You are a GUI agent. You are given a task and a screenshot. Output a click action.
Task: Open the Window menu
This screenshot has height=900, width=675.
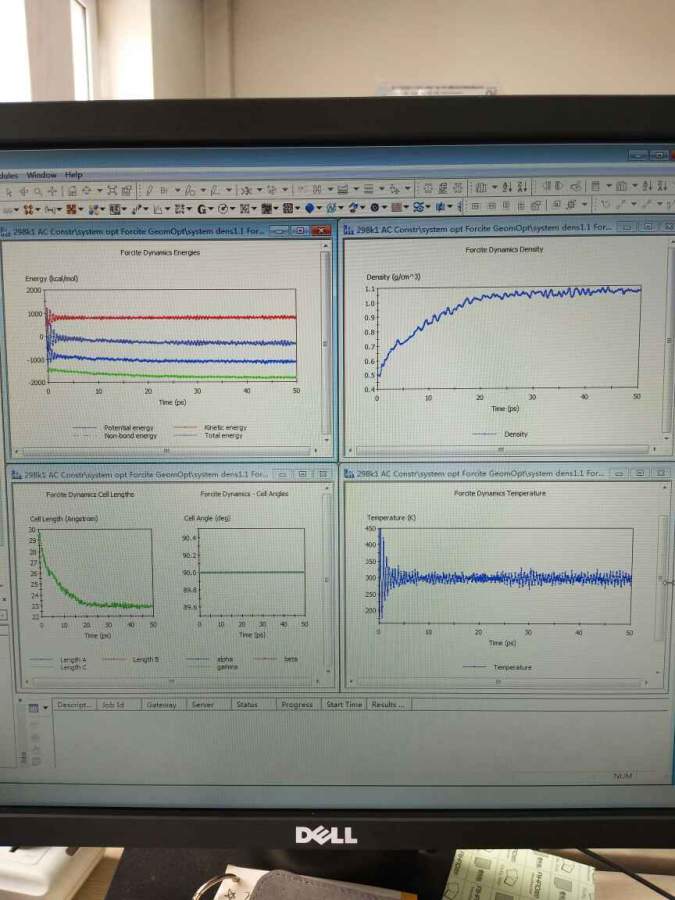[x=41, y=174]
